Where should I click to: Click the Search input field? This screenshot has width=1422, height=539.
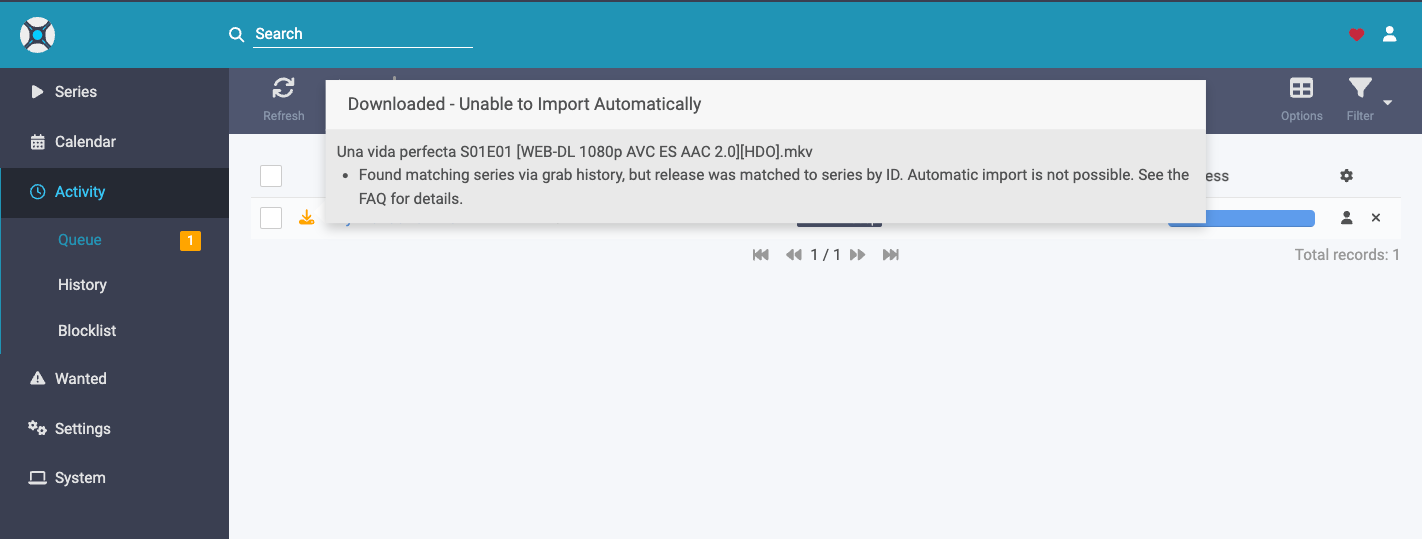tap(363, 34)
